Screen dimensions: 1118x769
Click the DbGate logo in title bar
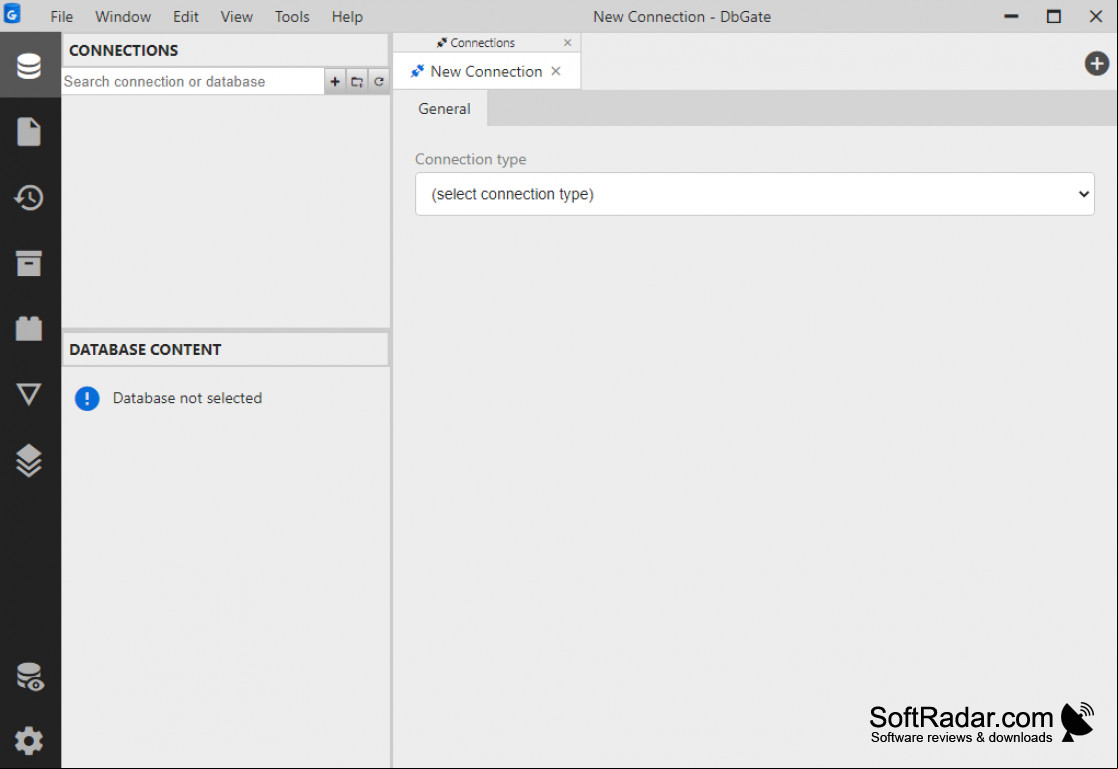click(12, 14)
